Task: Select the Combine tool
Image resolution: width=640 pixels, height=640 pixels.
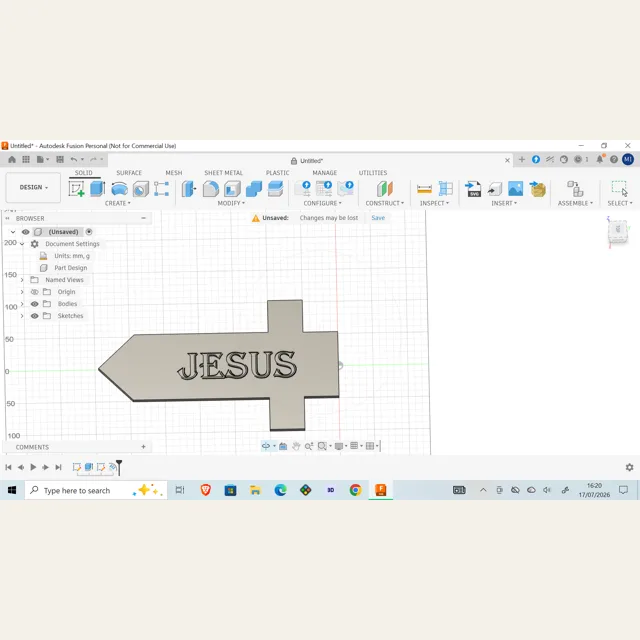Action: pyautogui.click(x=254, y=189)
